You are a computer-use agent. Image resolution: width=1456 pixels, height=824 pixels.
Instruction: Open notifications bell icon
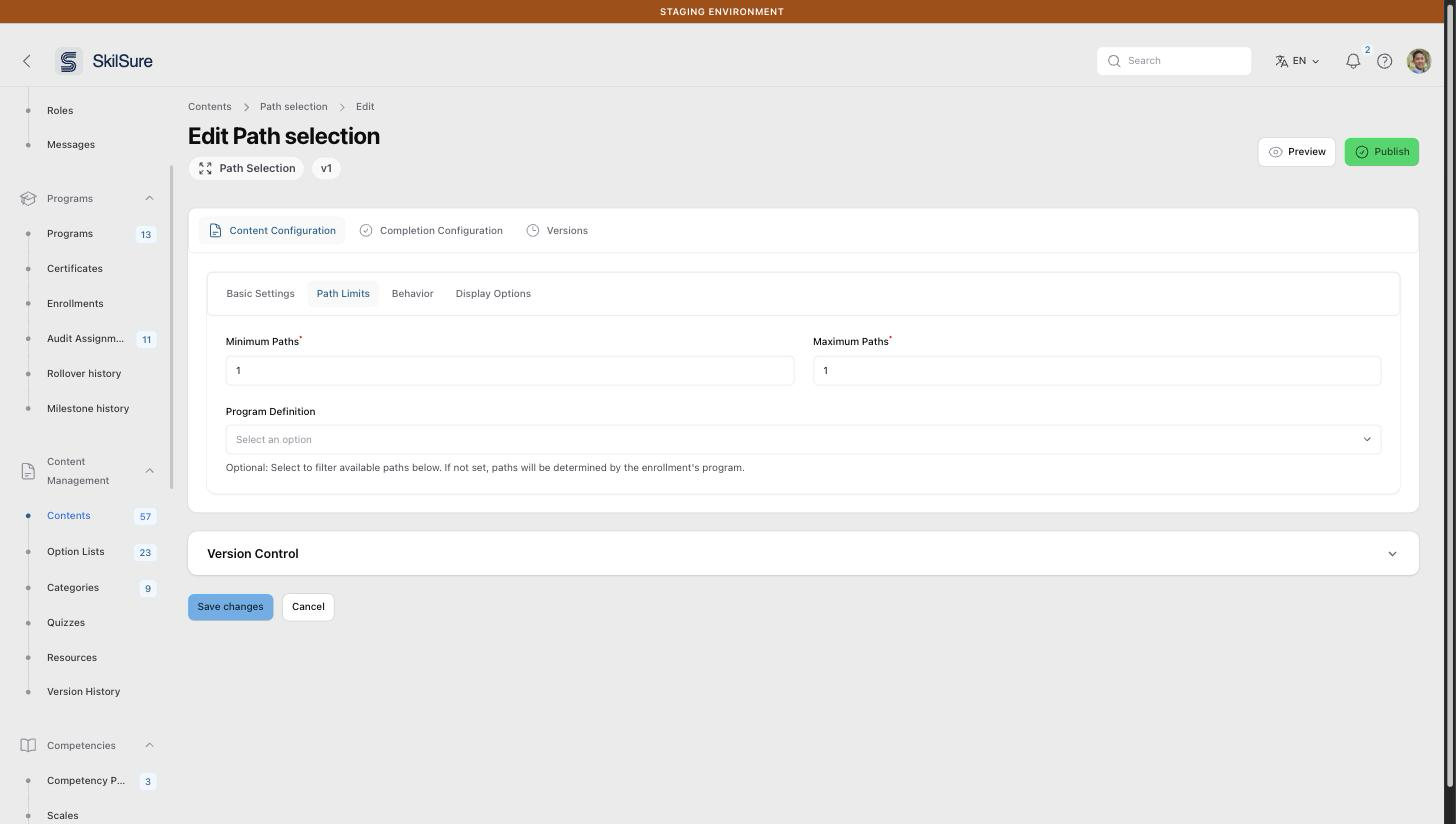1353,61
